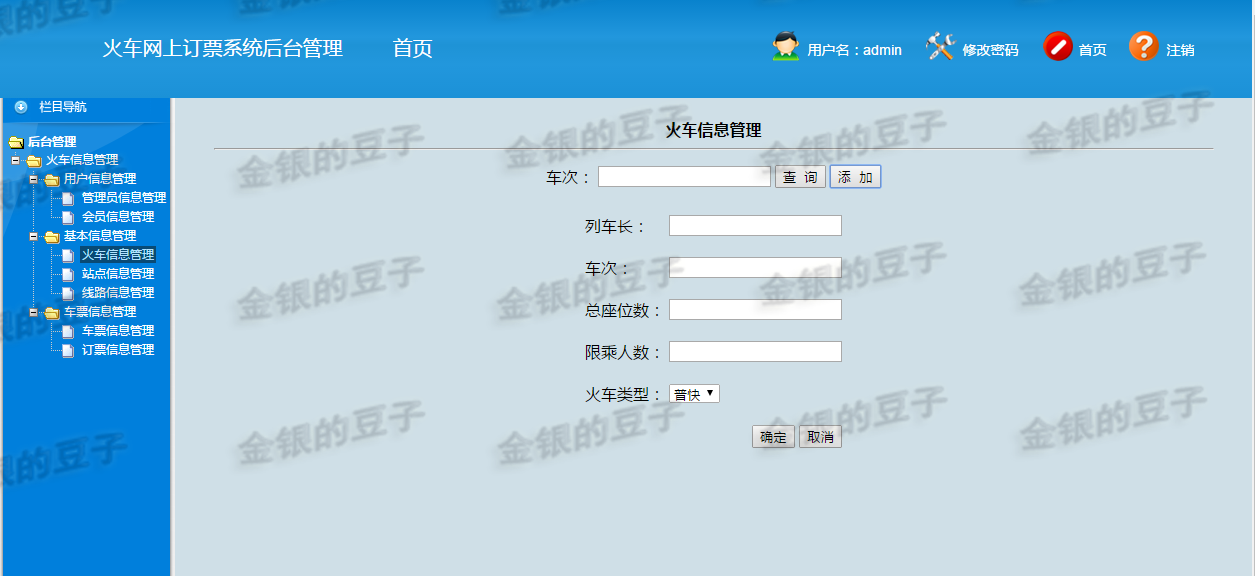Viewport: 1255px width, 576px height.
Task: Click the 添加 button
Action: pyautogui.click(x=855, y=175)
